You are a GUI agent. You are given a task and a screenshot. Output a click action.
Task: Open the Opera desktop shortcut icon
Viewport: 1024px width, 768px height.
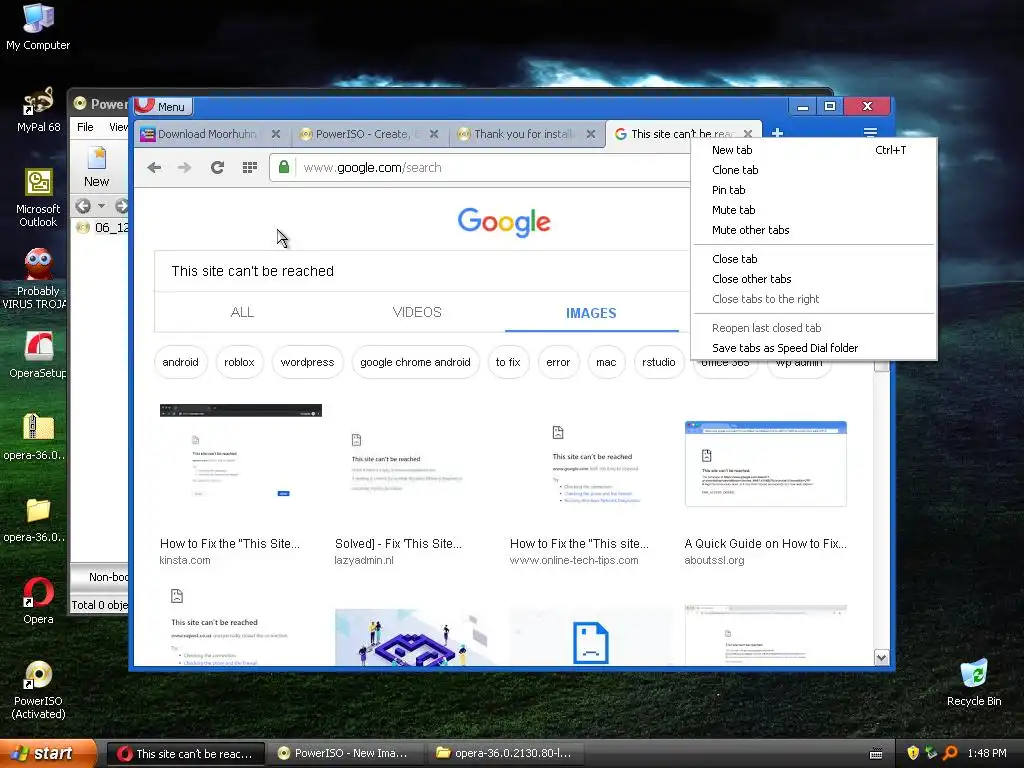point(39,601)
